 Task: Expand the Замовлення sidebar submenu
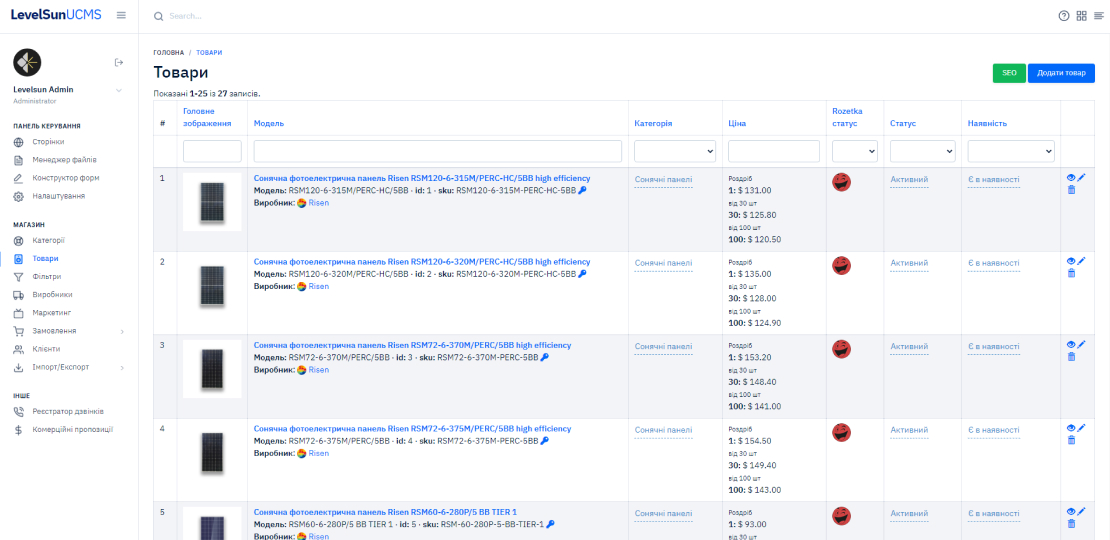[x=122, y=331]
